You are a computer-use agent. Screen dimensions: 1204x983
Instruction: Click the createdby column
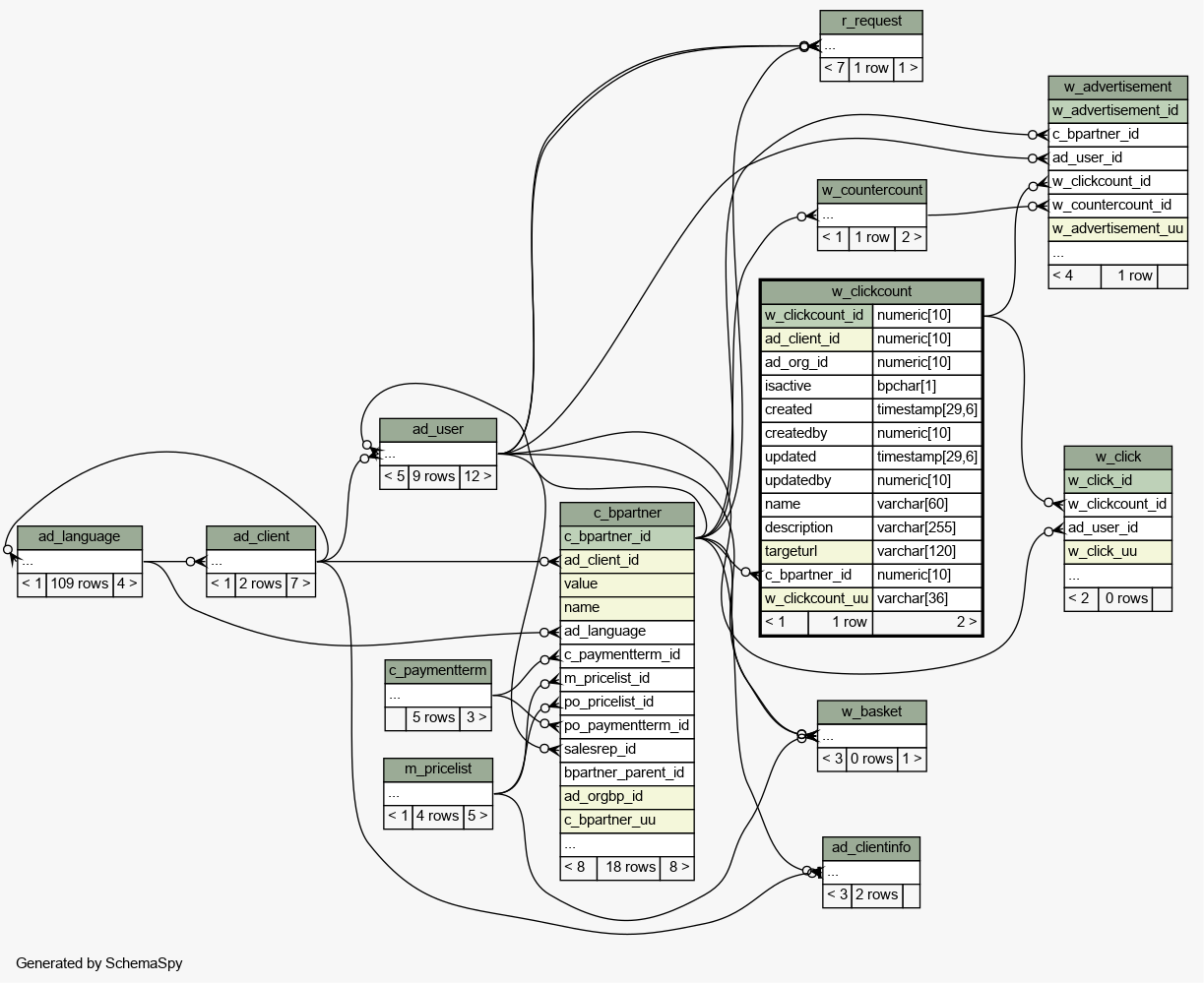(x=816, y=433)
